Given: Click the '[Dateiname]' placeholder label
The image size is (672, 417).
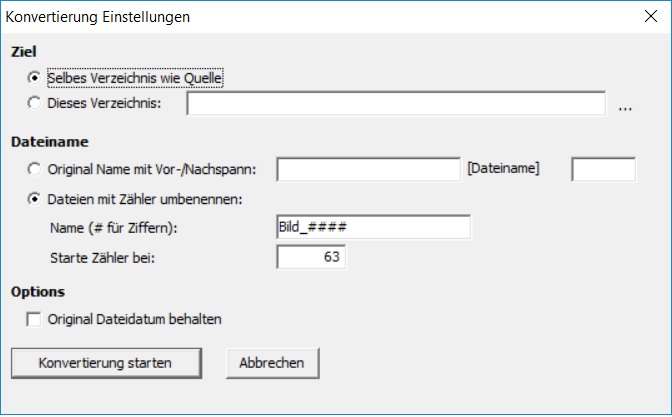Looking at the screenshot, I should point(503,168).
